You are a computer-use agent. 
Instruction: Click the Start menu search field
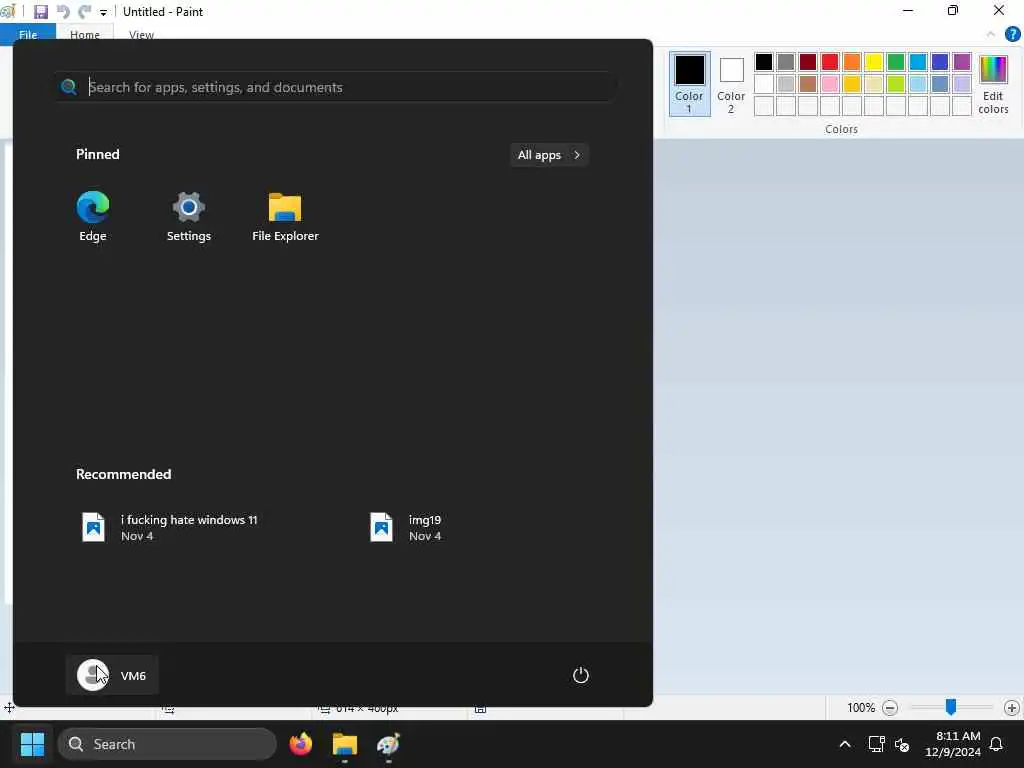point(336,87)
